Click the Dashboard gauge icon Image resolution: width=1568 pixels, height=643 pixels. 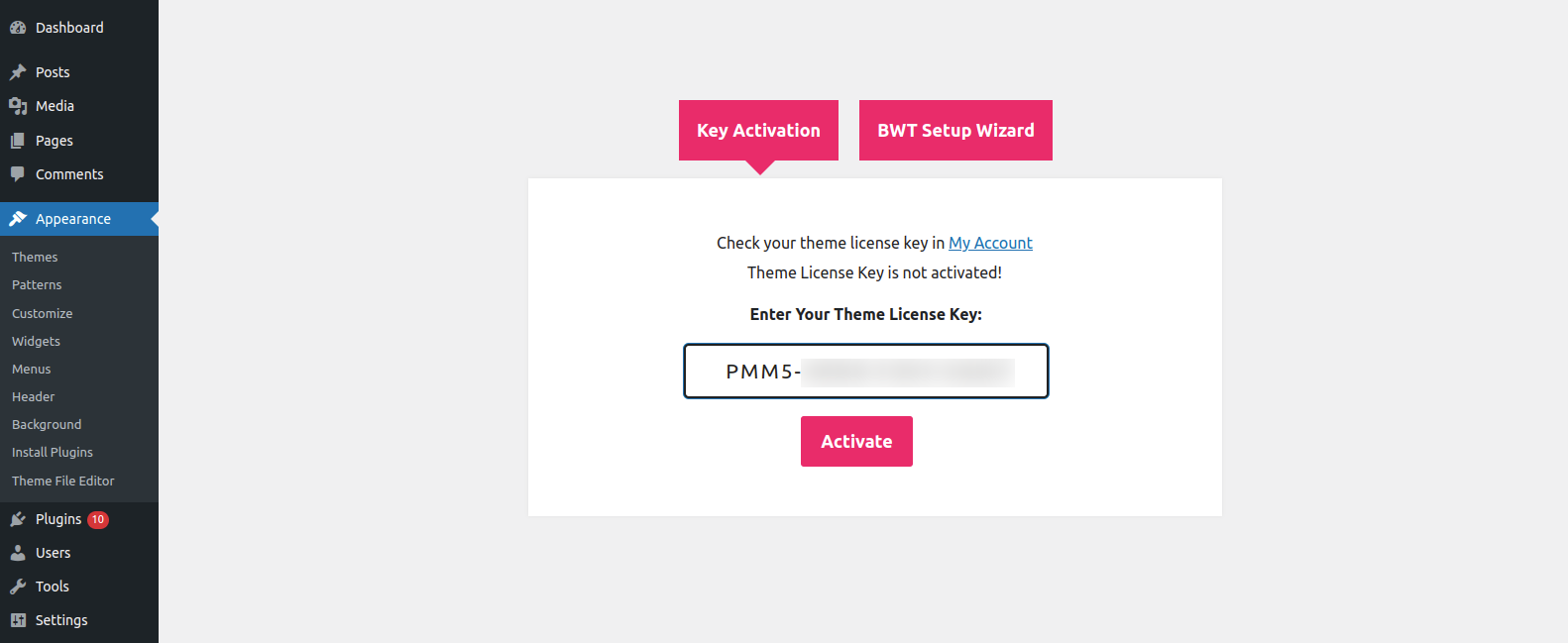[x=18, y=28]
